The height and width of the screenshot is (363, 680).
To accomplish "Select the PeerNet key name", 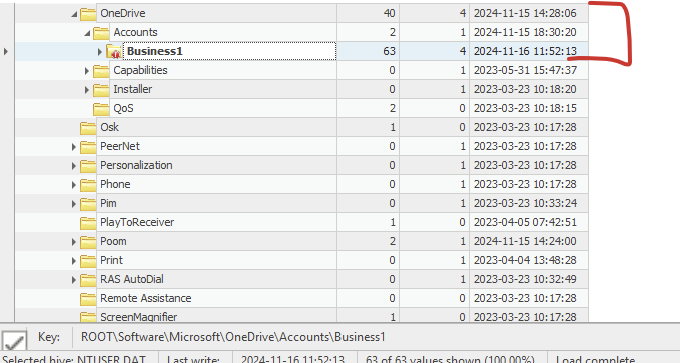I will 120,146.
